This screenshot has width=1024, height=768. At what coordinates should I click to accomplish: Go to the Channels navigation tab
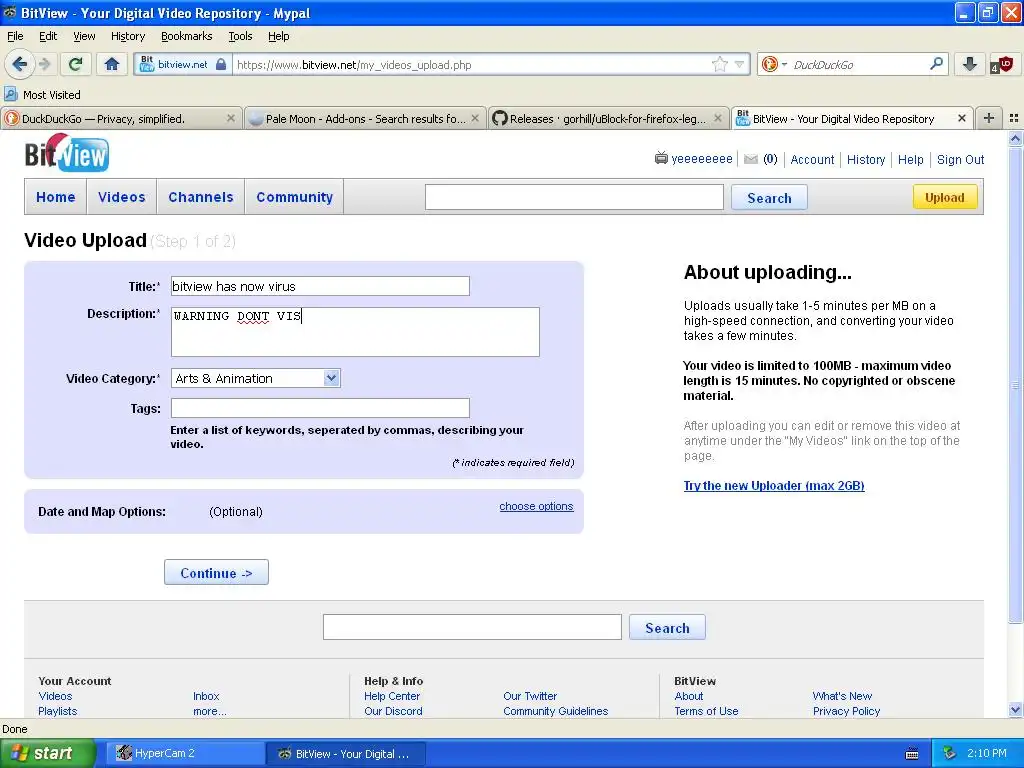click(x=200, y=197)
